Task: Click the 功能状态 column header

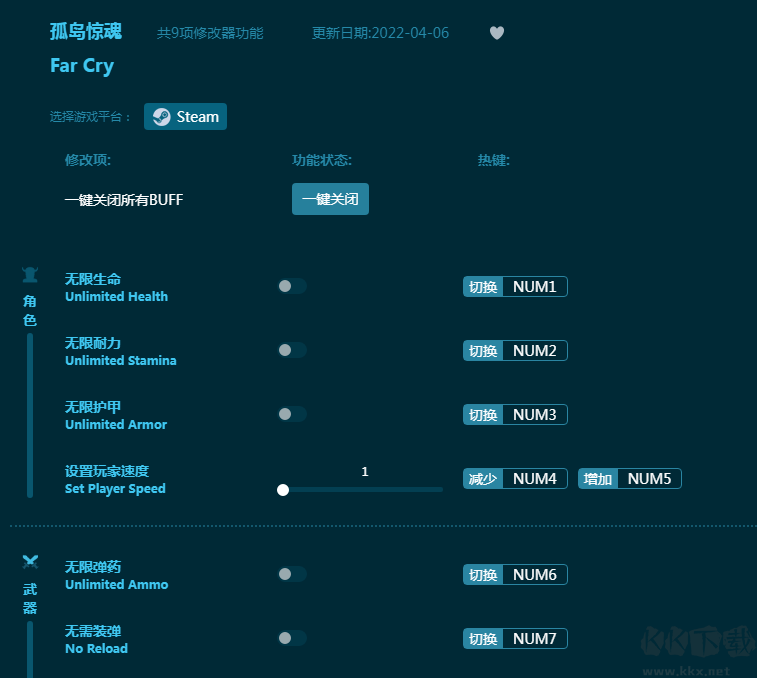Action: 322,160
